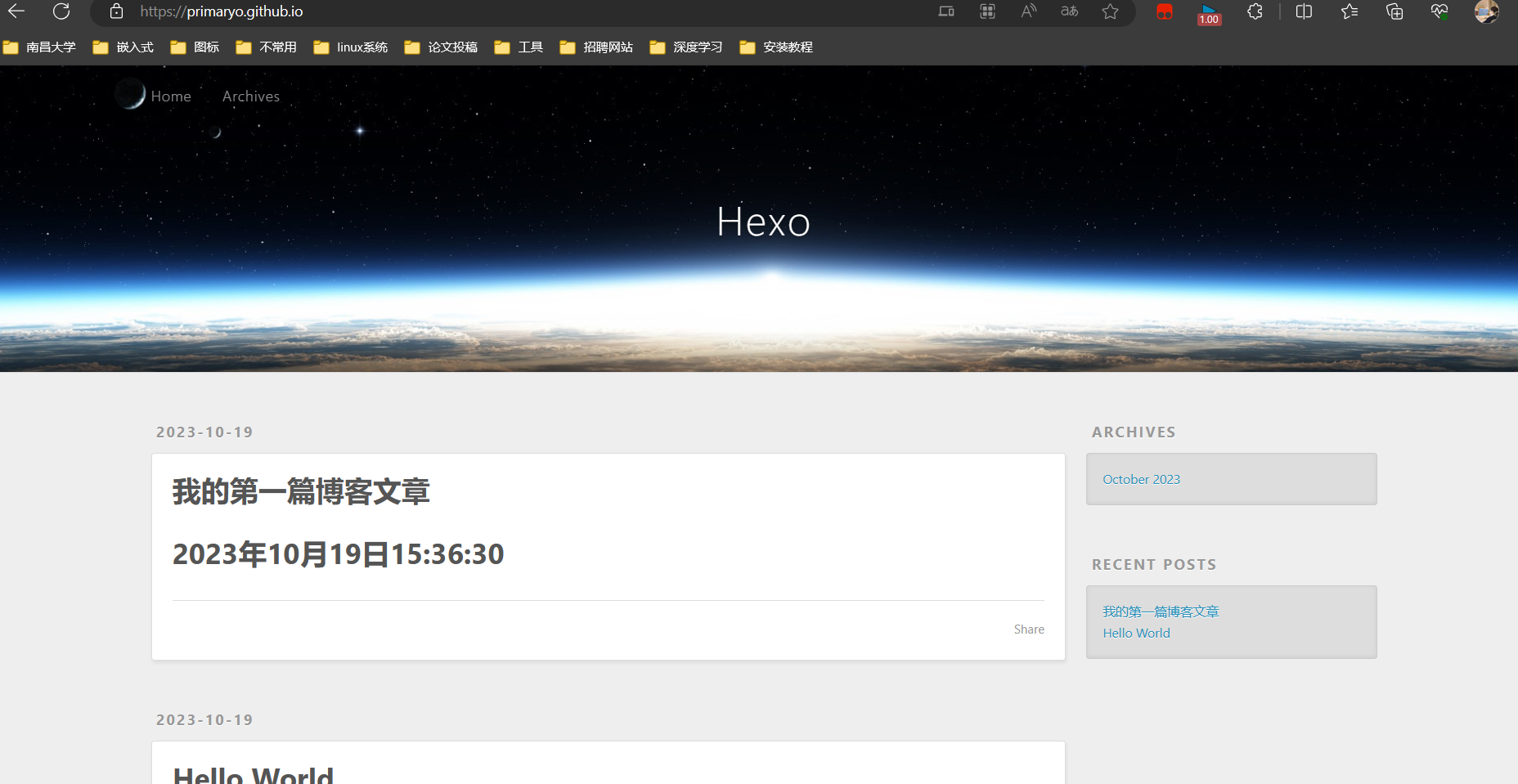Go back using the browser back arrow
The height and width of the screenshot is (784, 1518).
pos(16,11)
